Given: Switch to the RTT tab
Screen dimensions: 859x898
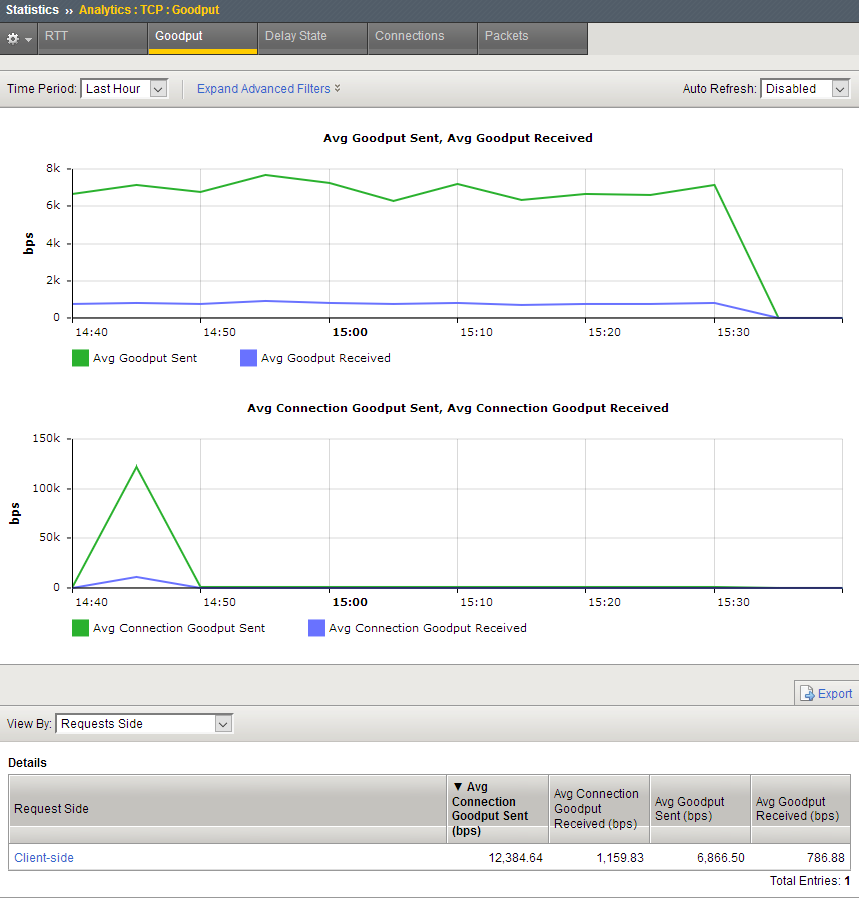Looking at the screenshot, I should 93,36.
